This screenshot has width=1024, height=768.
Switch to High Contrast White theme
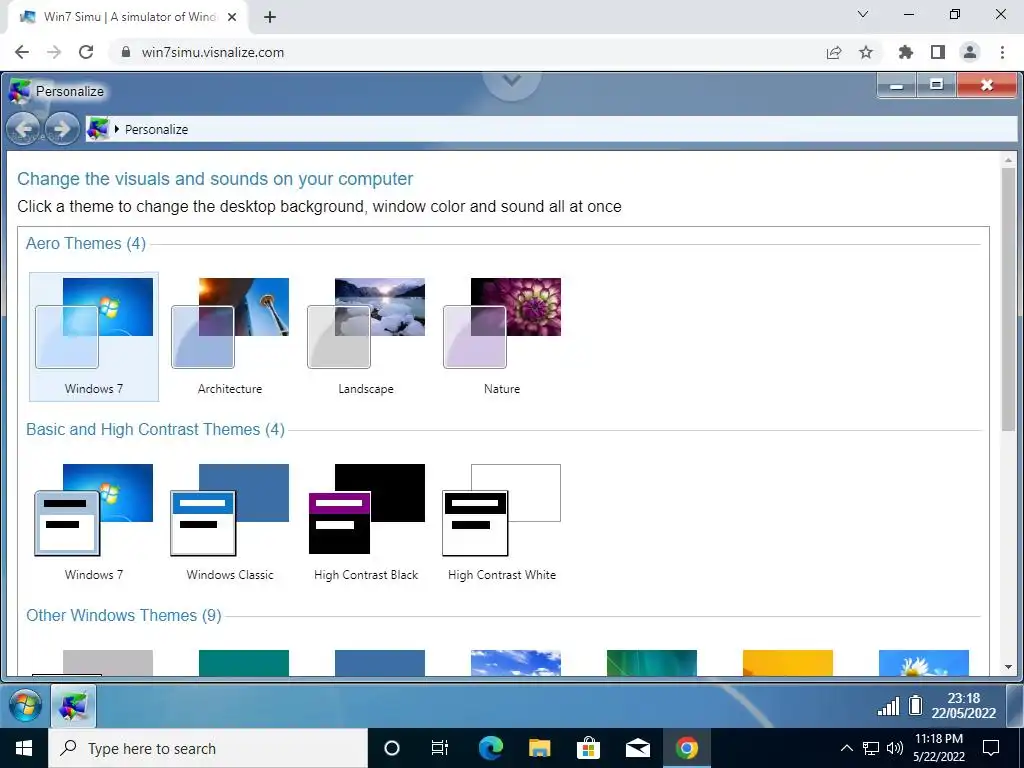tap(502, 522)
